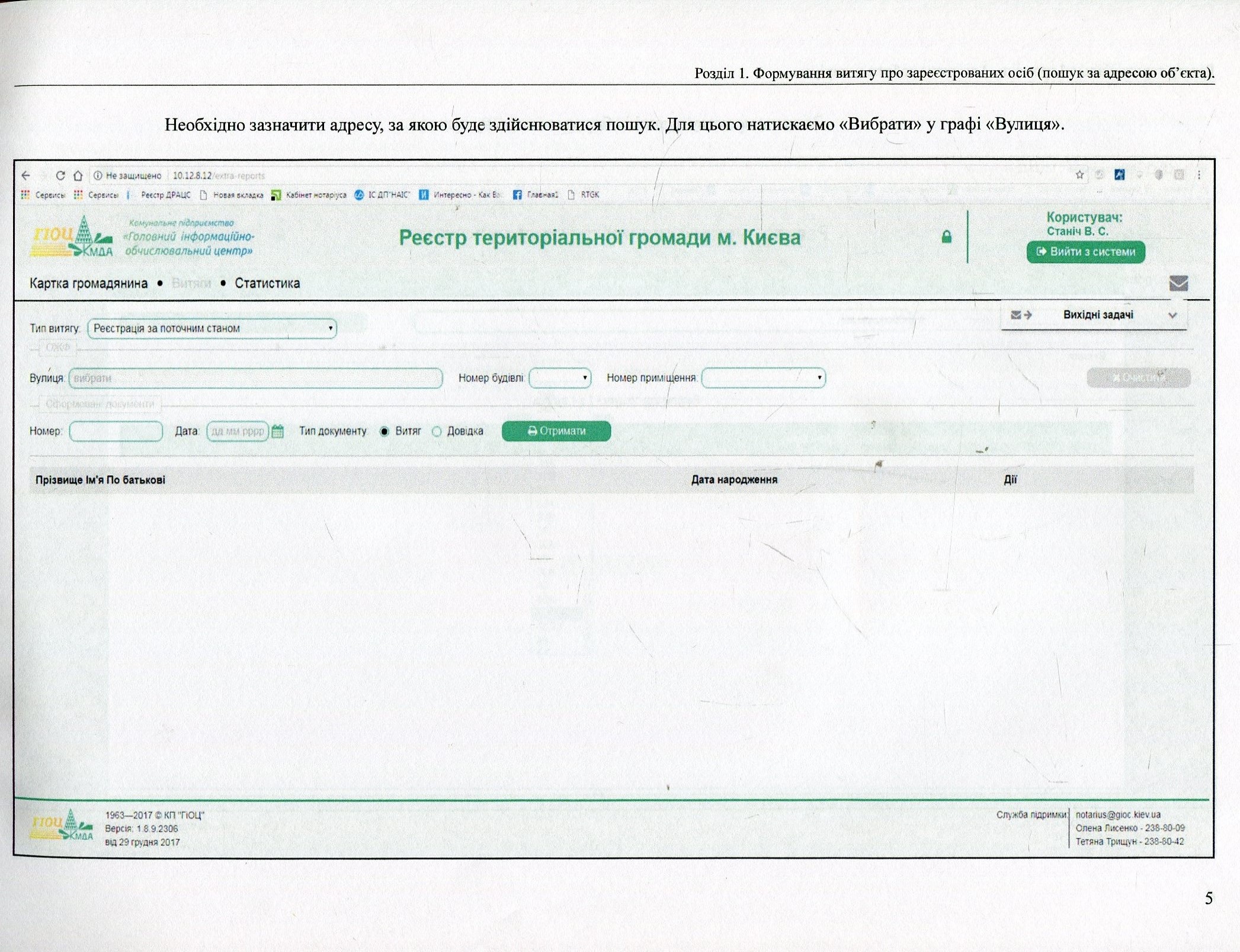This screenshot has height=952, width=1240.
Task: Open the 'Статистика' menu item
Action: click(267, 283)
